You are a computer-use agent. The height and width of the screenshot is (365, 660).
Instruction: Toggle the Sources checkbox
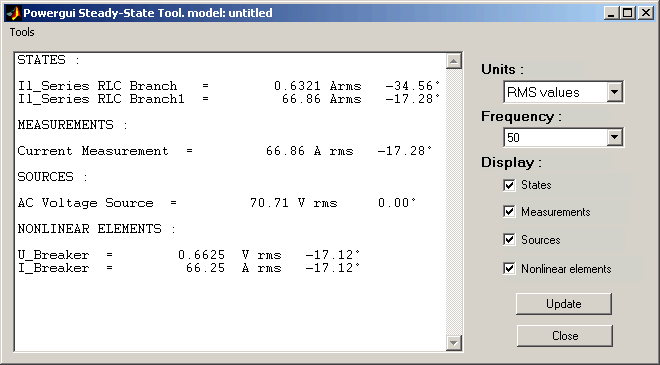509,240
